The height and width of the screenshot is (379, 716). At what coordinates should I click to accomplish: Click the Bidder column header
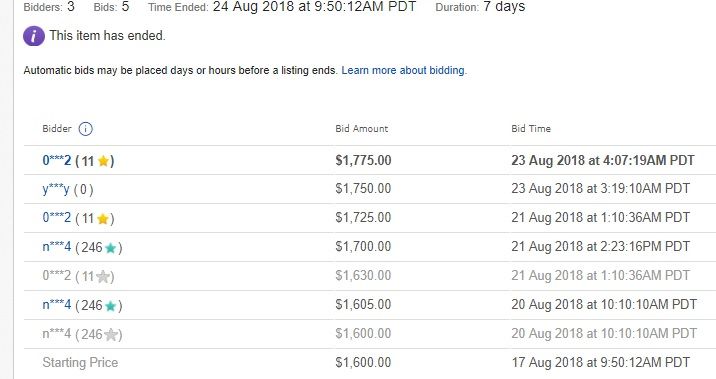coord(57,129)
